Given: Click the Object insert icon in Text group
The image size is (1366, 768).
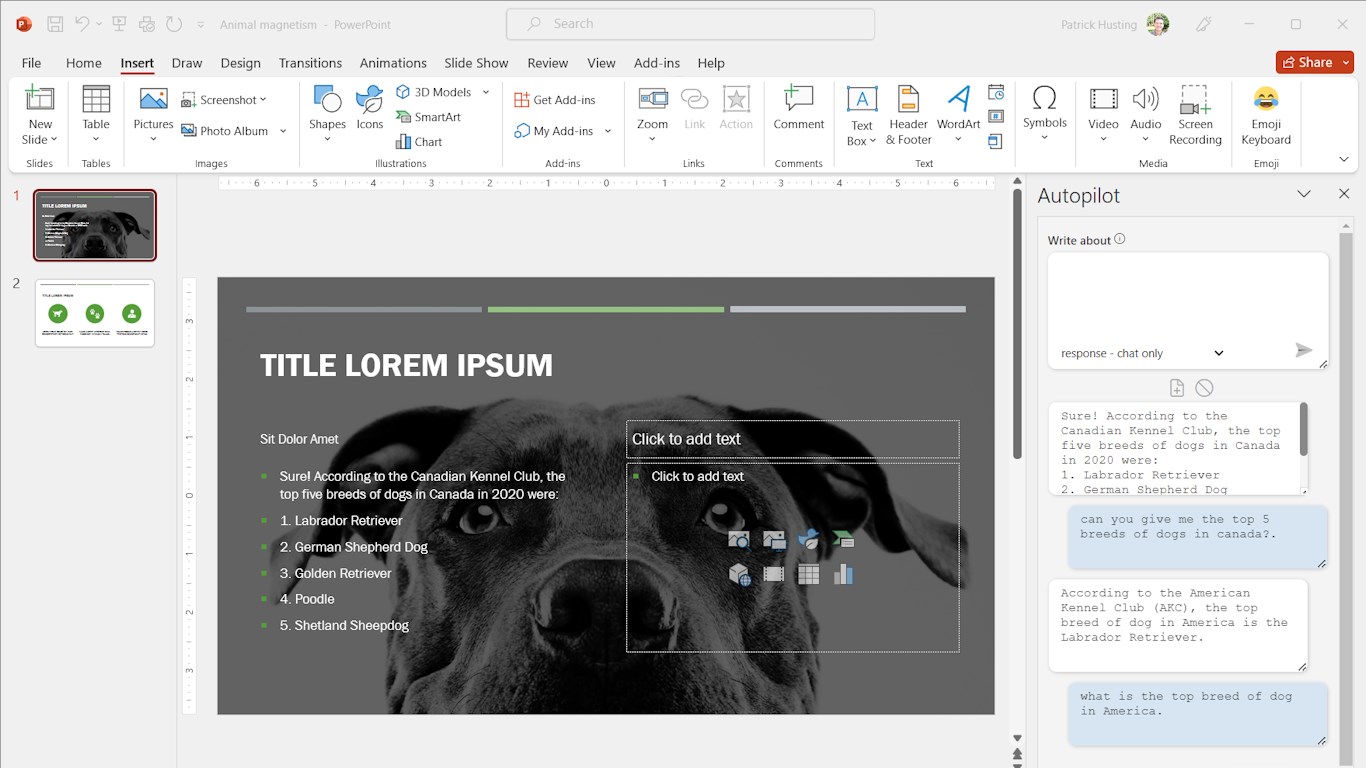Looking at the screenshot, I should [x=996, y=141].
